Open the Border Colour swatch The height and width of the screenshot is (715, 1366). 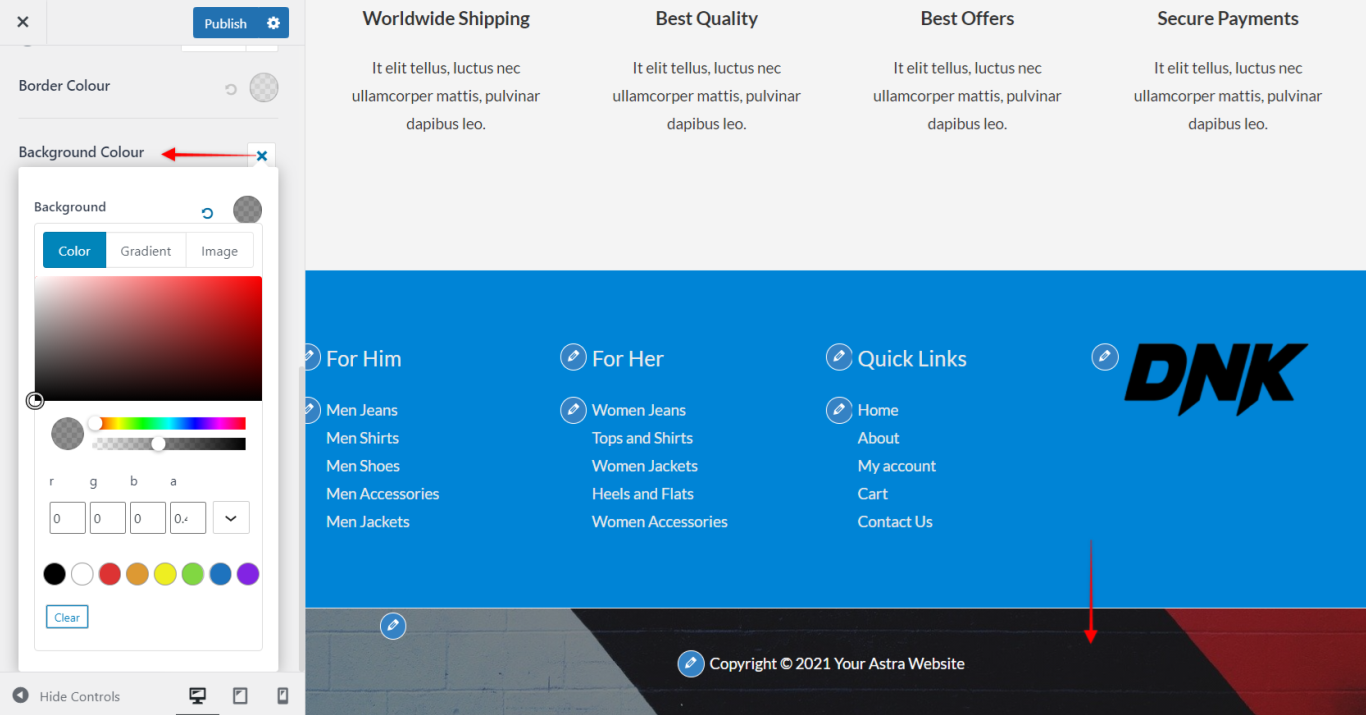263,88
